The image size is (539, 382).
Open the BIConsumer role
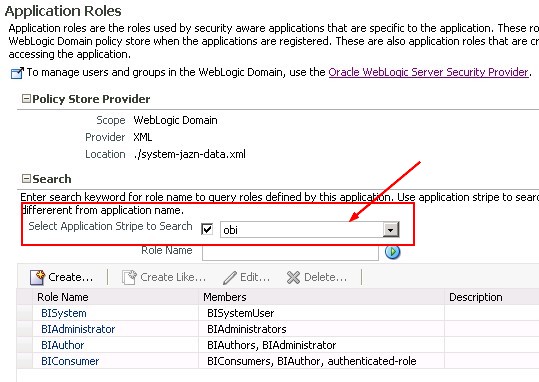pos(70,361)
